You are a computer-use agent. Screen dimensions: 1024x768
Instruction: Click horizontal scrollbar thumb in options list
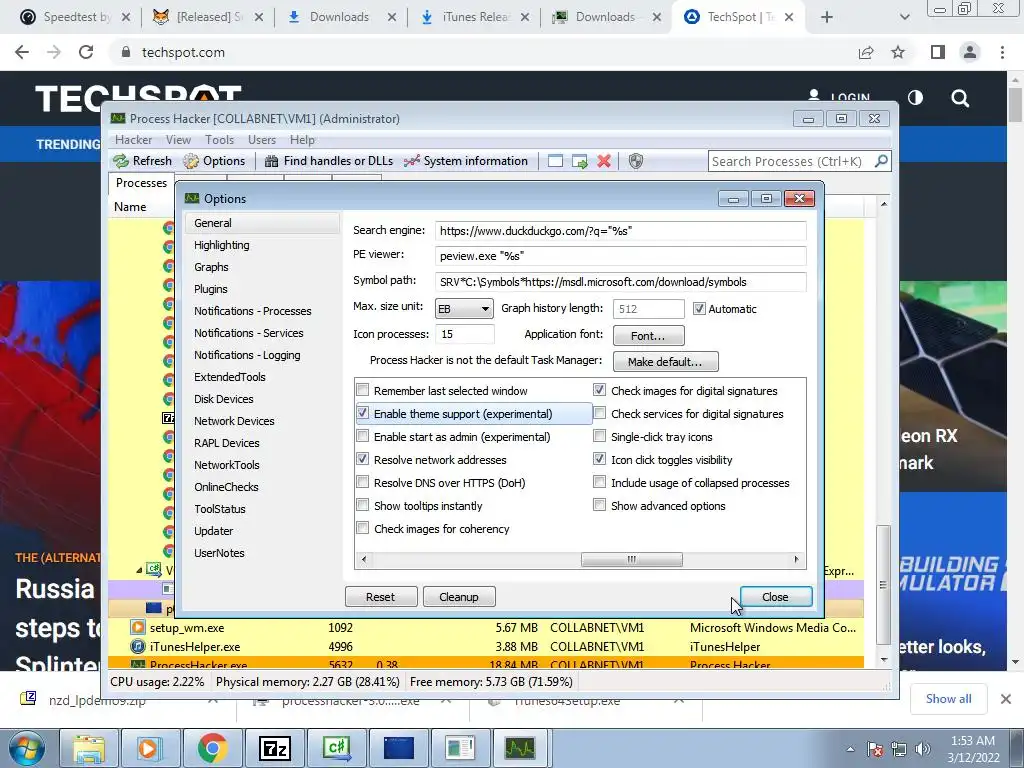[x=632, y=559]
